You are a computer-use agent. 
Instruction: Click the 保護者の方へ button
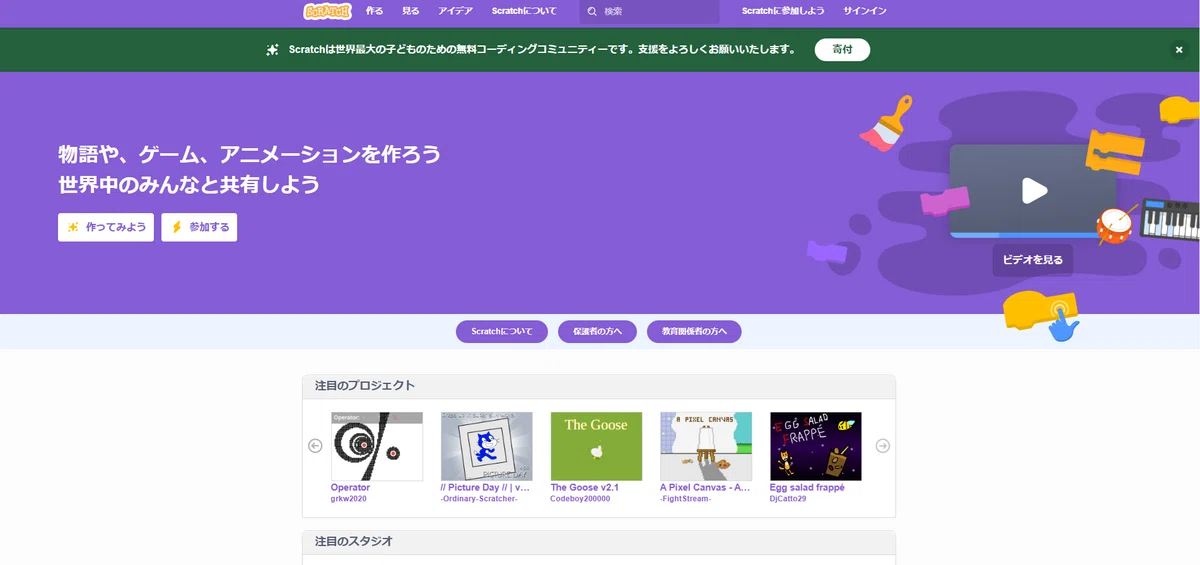[x=597, y=331]
